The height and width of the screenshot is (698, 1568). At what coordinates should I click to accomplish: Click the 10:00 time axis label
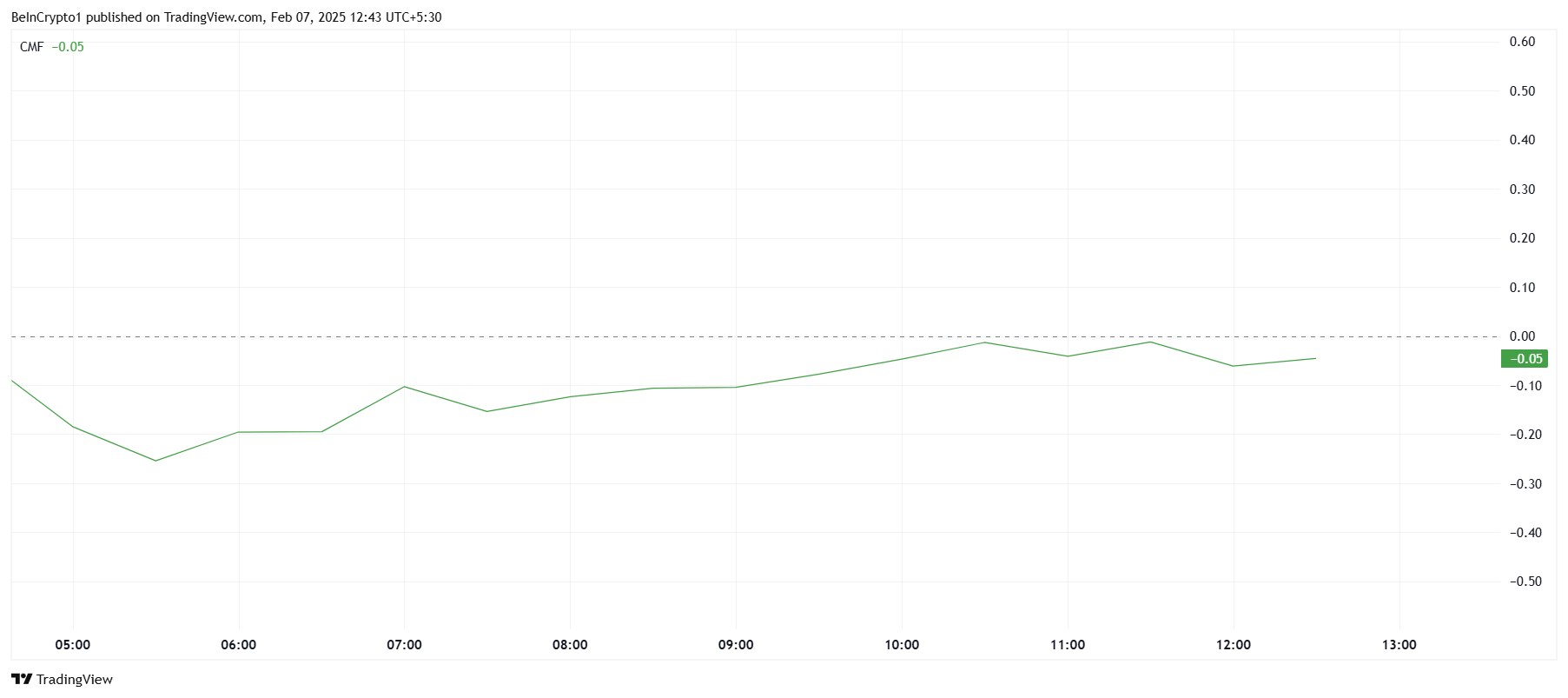pyautogui.click(x=902, y=645)
